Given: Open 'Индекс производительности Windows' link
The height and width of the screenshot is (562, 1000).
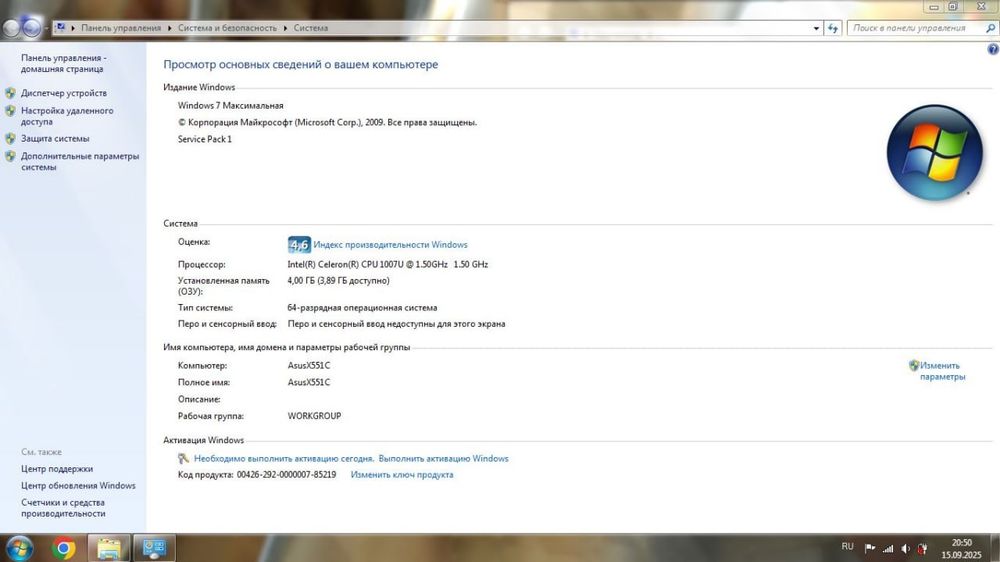Looking at the screenshot, I should coord(390,245).
